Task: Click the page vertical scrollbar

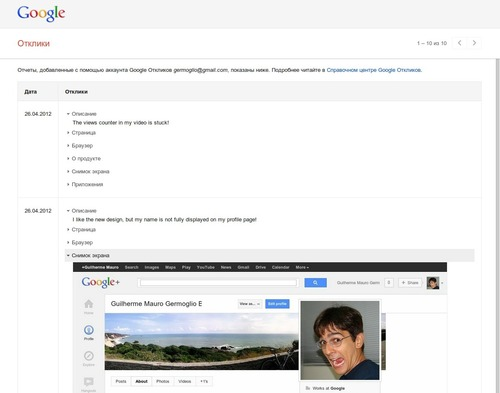Action: [x=498, y=226]
